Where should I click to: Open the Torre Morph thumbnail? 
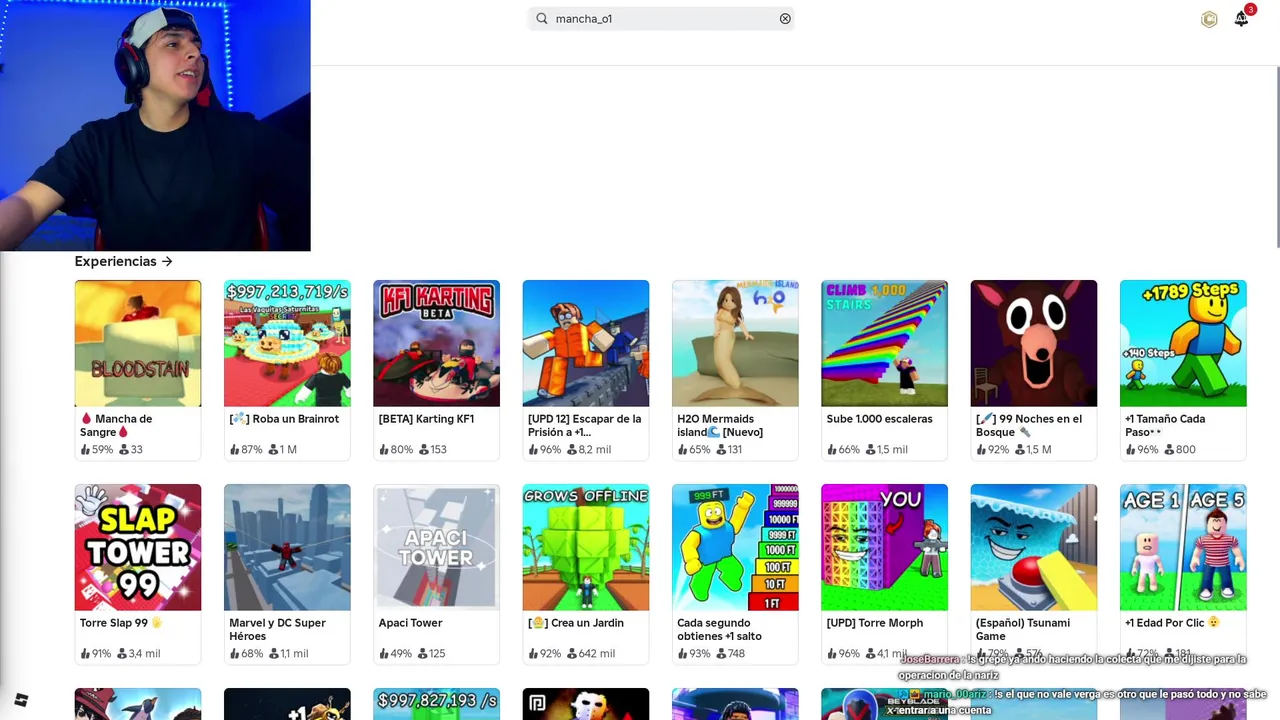[x=884, y=547]
